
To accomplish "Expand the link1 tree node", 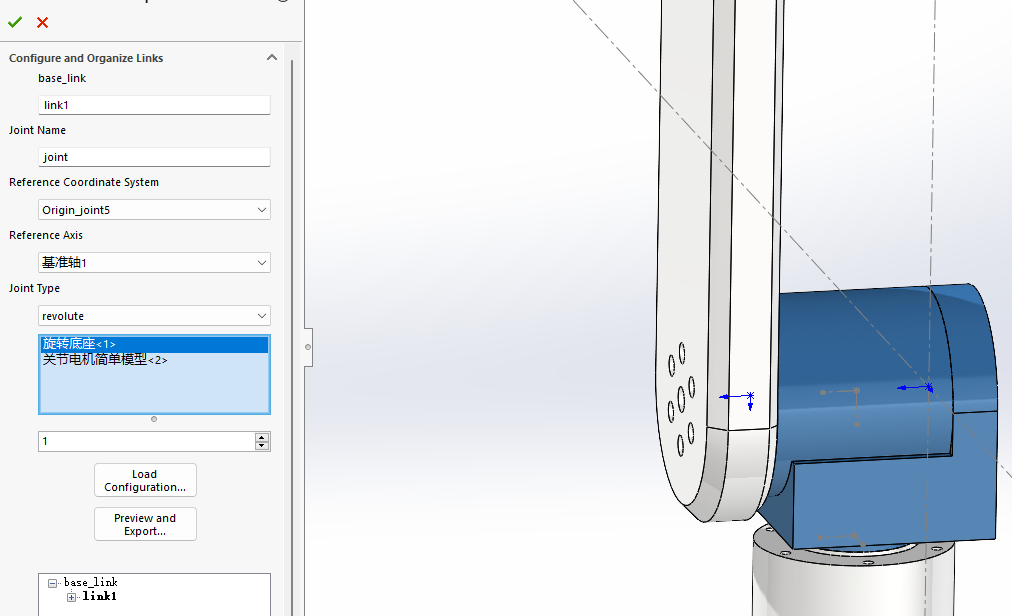I will pos(72,597).
